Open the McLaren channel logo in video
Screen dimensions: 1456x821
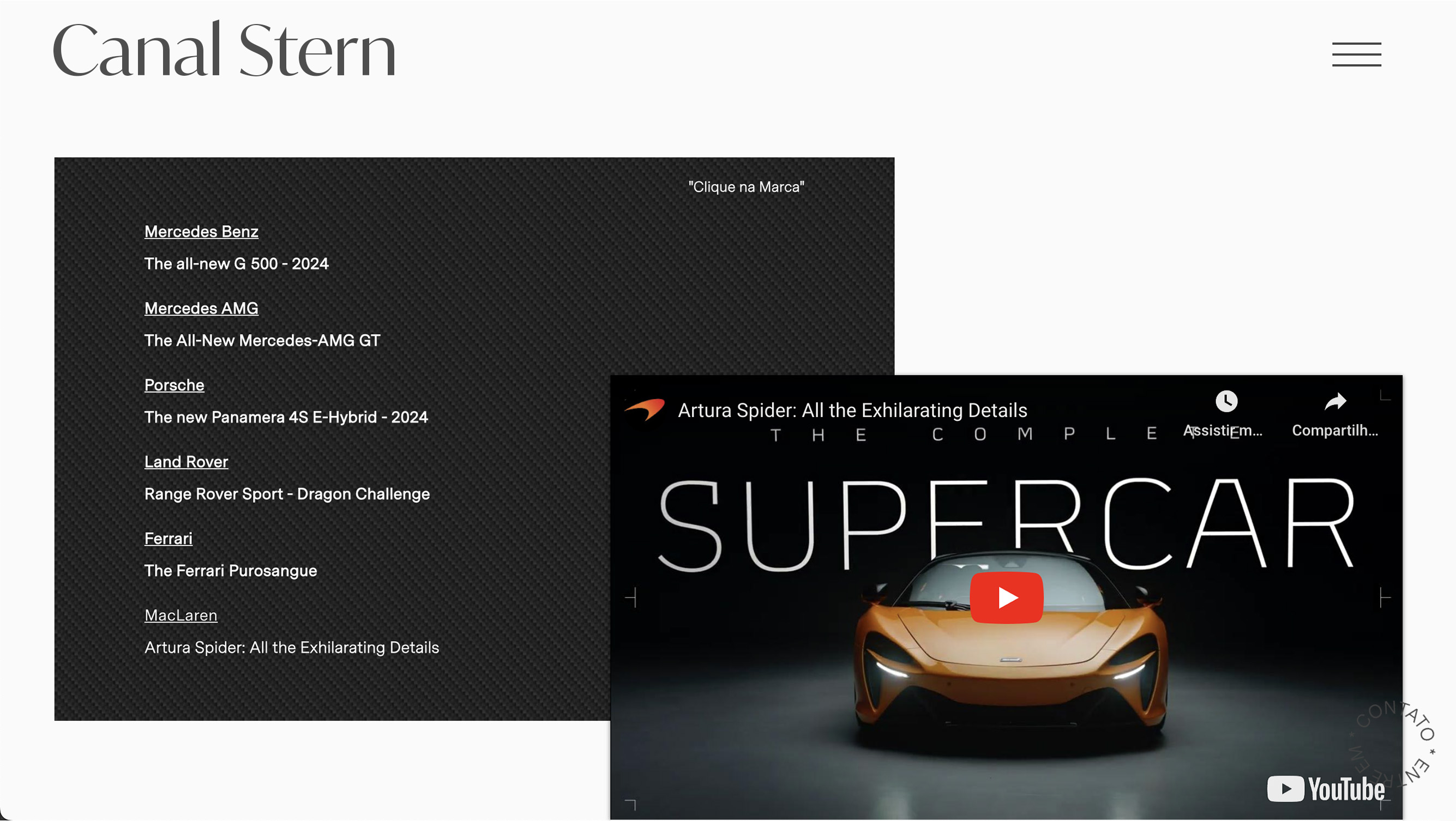click(645, 409)
